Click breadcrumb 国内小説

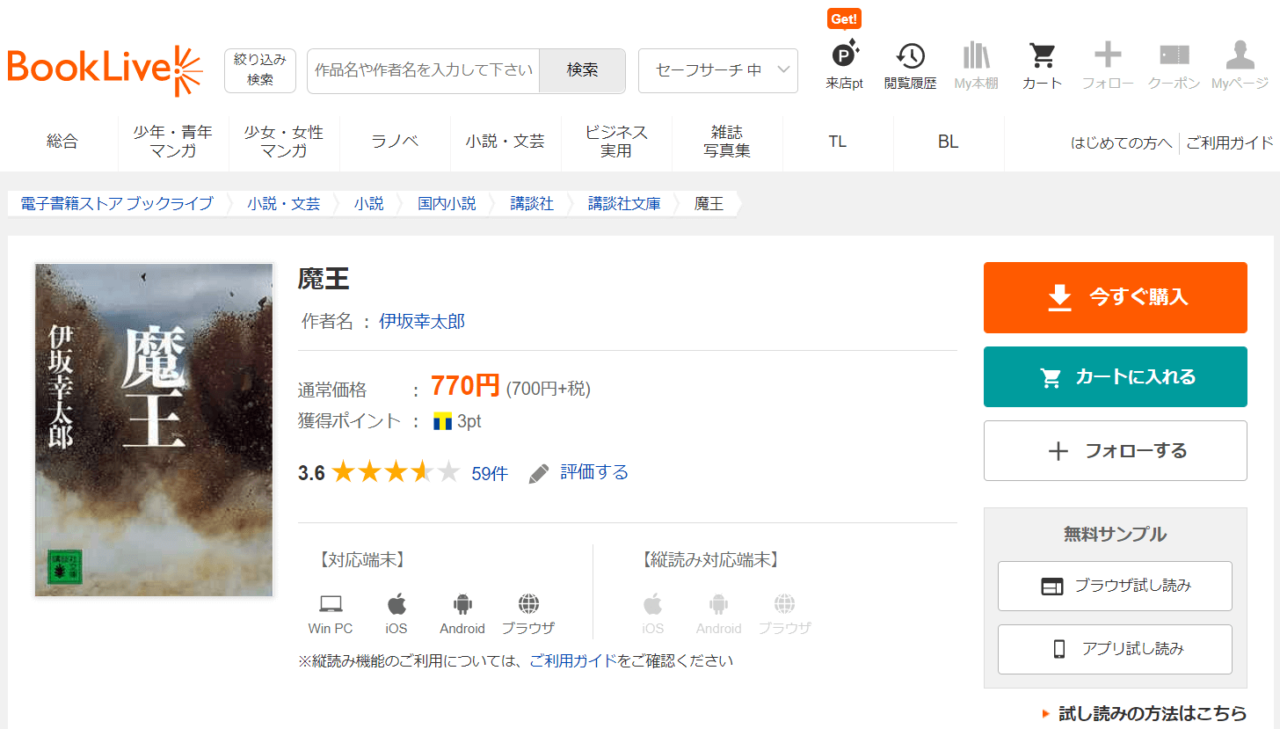pyautogui.click(x=447, y=204)
